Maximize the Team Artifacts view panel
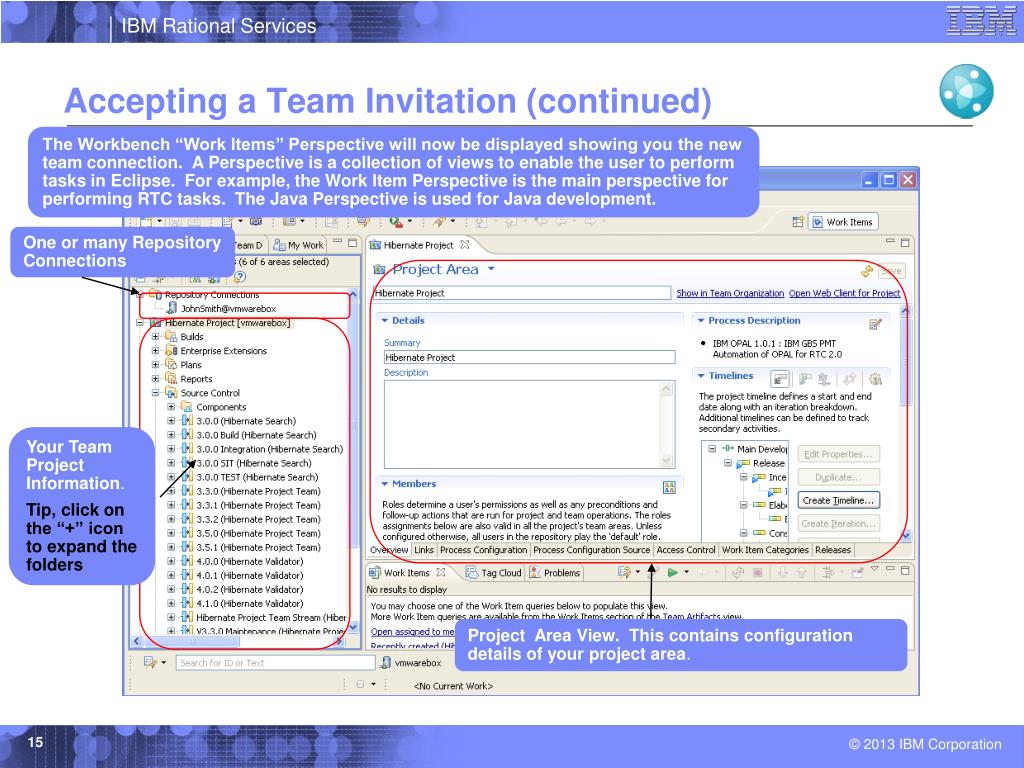Screen dimensions: 1024x768 352,243
